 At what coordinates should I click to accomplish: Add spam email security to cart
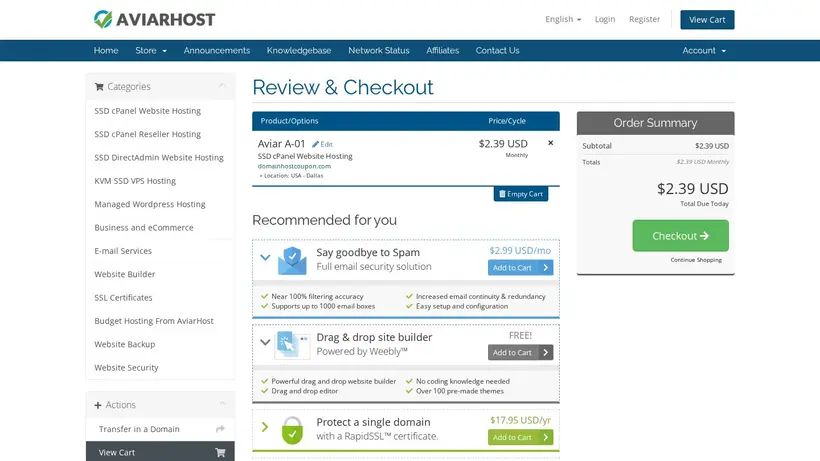(520, 268)
